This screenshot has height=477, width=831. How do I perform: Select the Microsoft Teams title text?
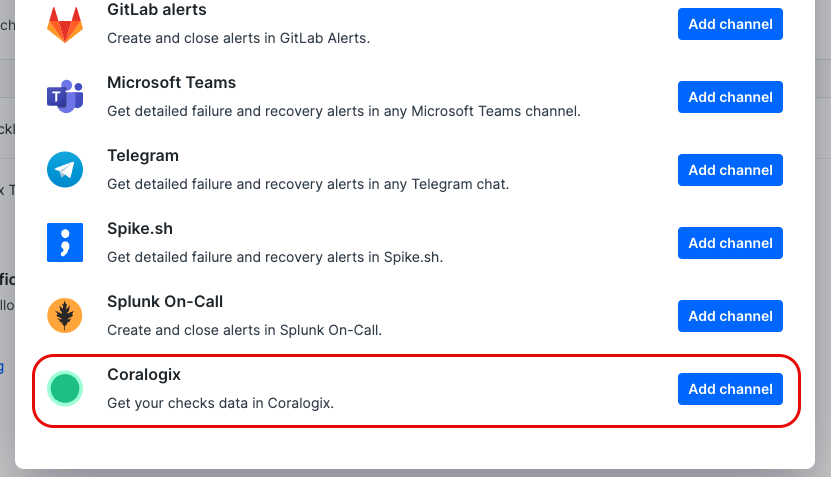[x=171, y=83]
